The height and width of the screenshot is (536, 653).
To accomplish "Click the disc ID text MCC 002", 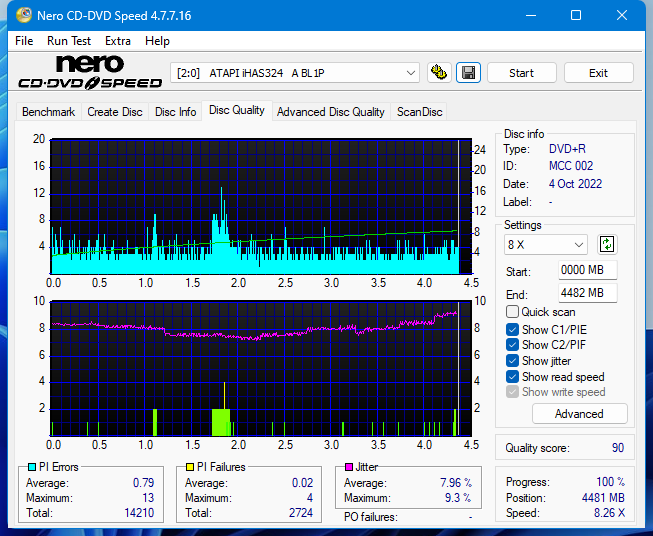I will tap(571, 166).
